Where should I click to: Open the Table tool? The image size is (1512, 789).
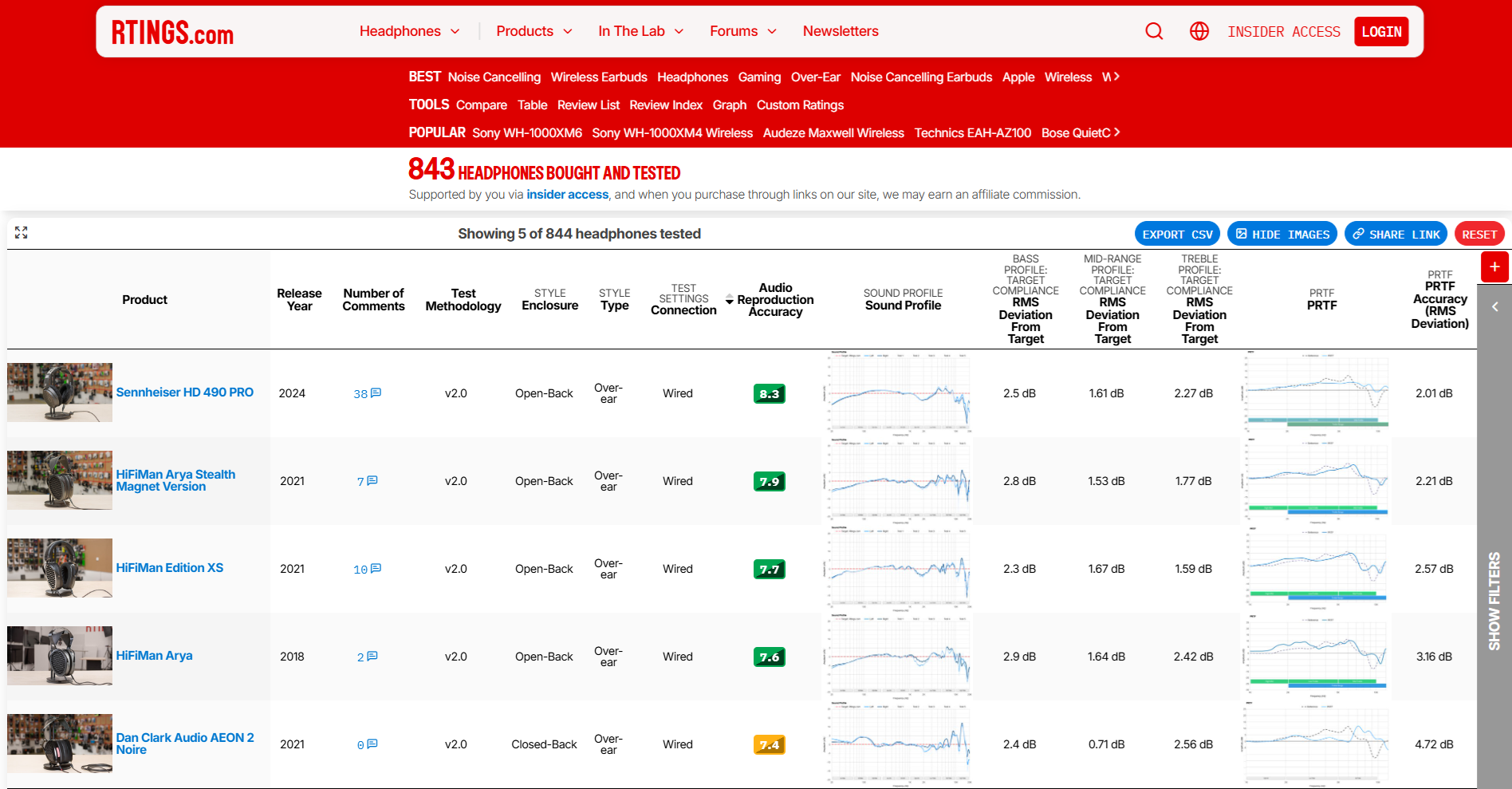click(532, 105)
